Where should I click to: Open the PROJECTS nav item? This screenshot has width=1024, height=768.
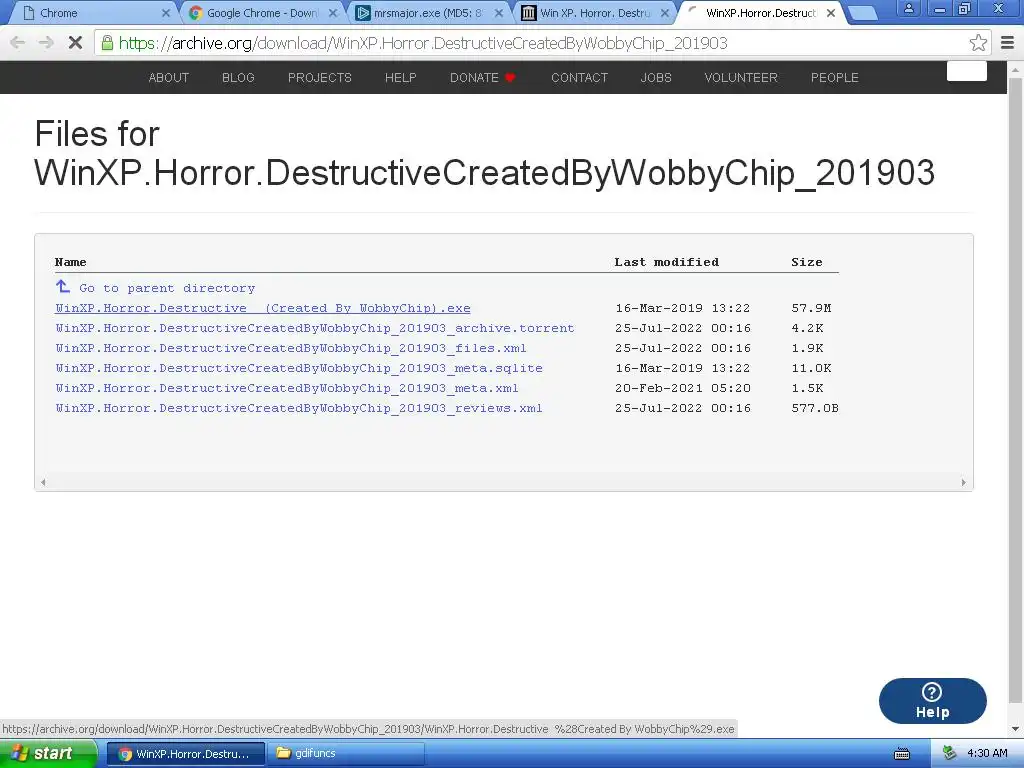319,78
